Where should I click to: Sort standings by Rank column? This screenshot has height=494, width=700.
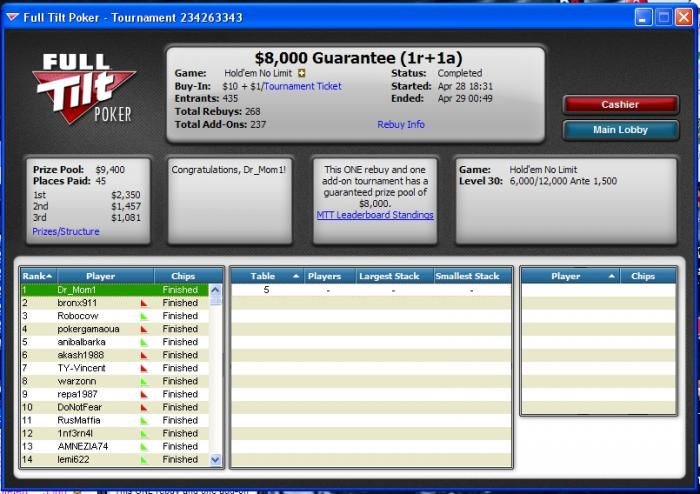38,276
